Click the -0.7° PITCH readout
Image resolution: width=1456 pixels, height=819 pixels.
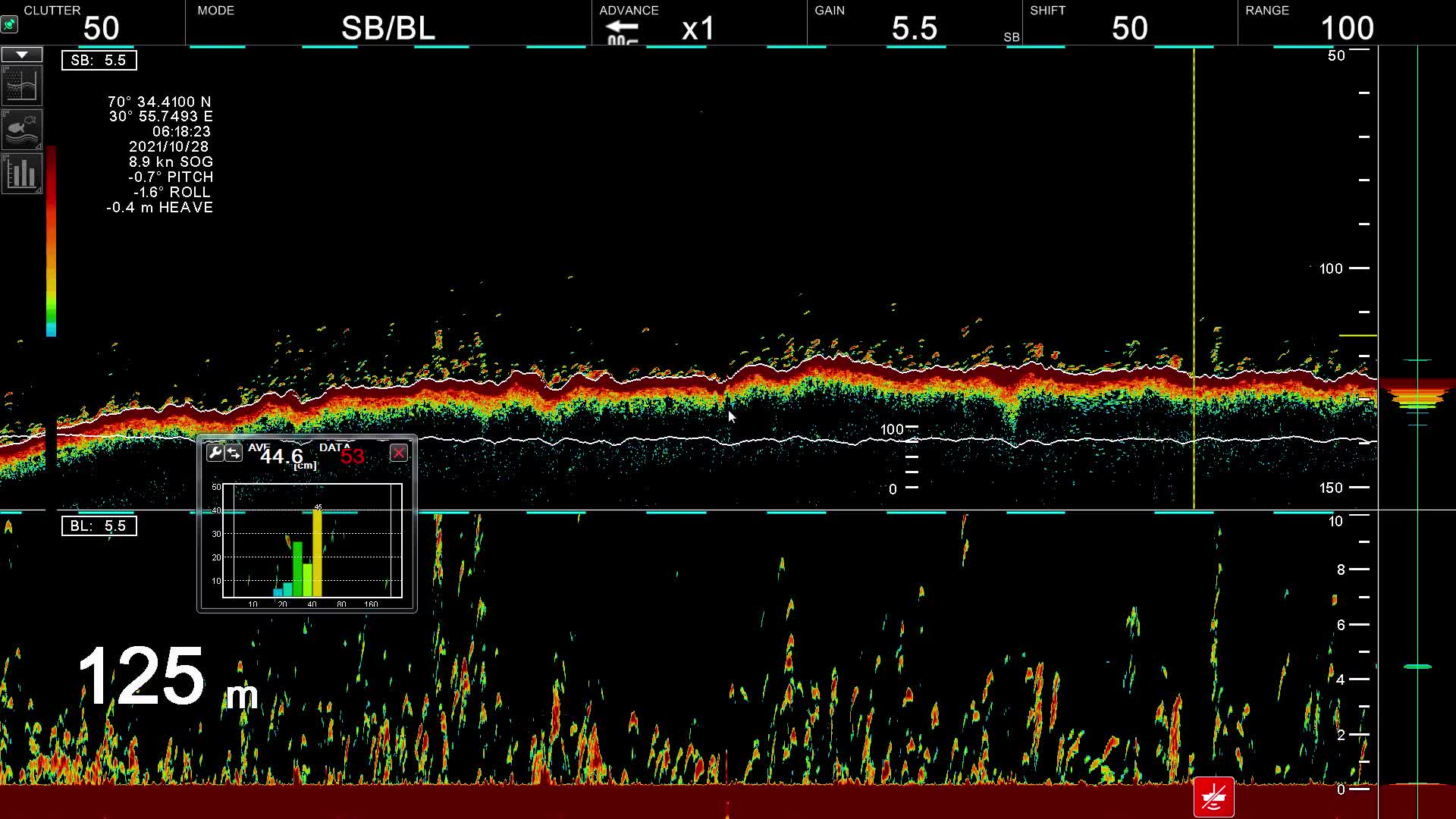(171, 177)
